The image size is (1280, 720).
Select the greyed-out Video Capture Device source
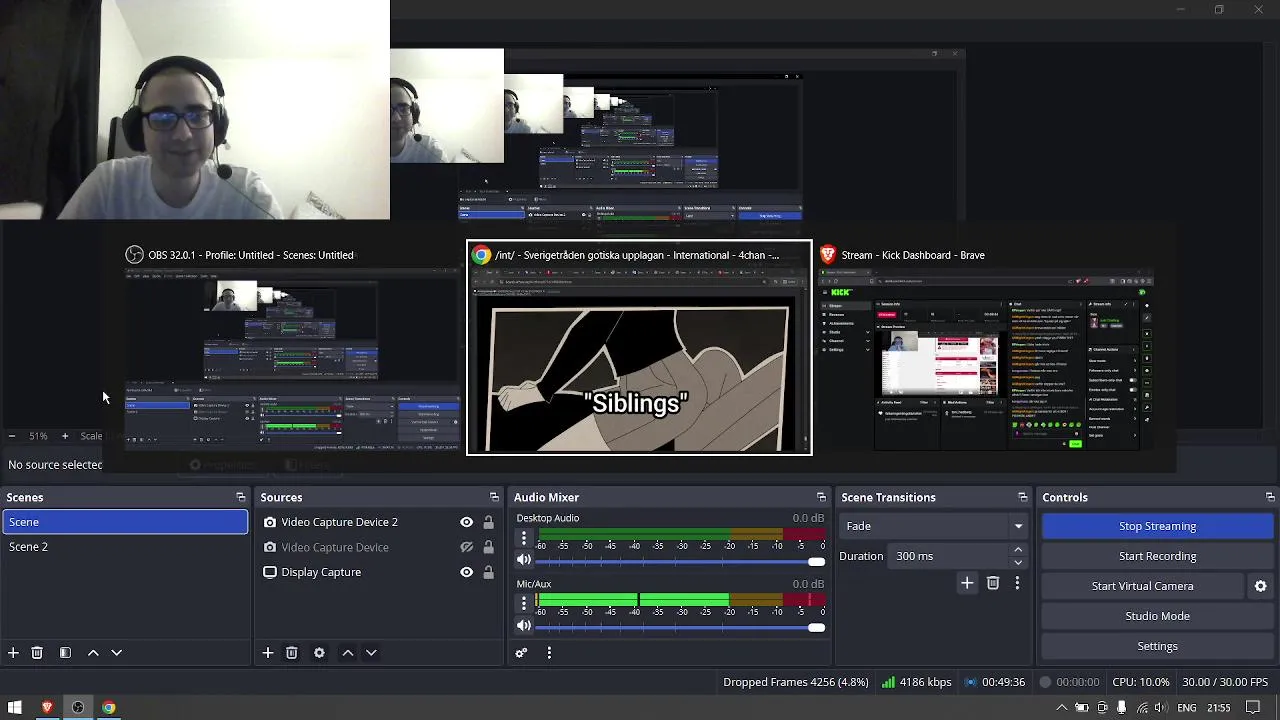pos(334,547)
